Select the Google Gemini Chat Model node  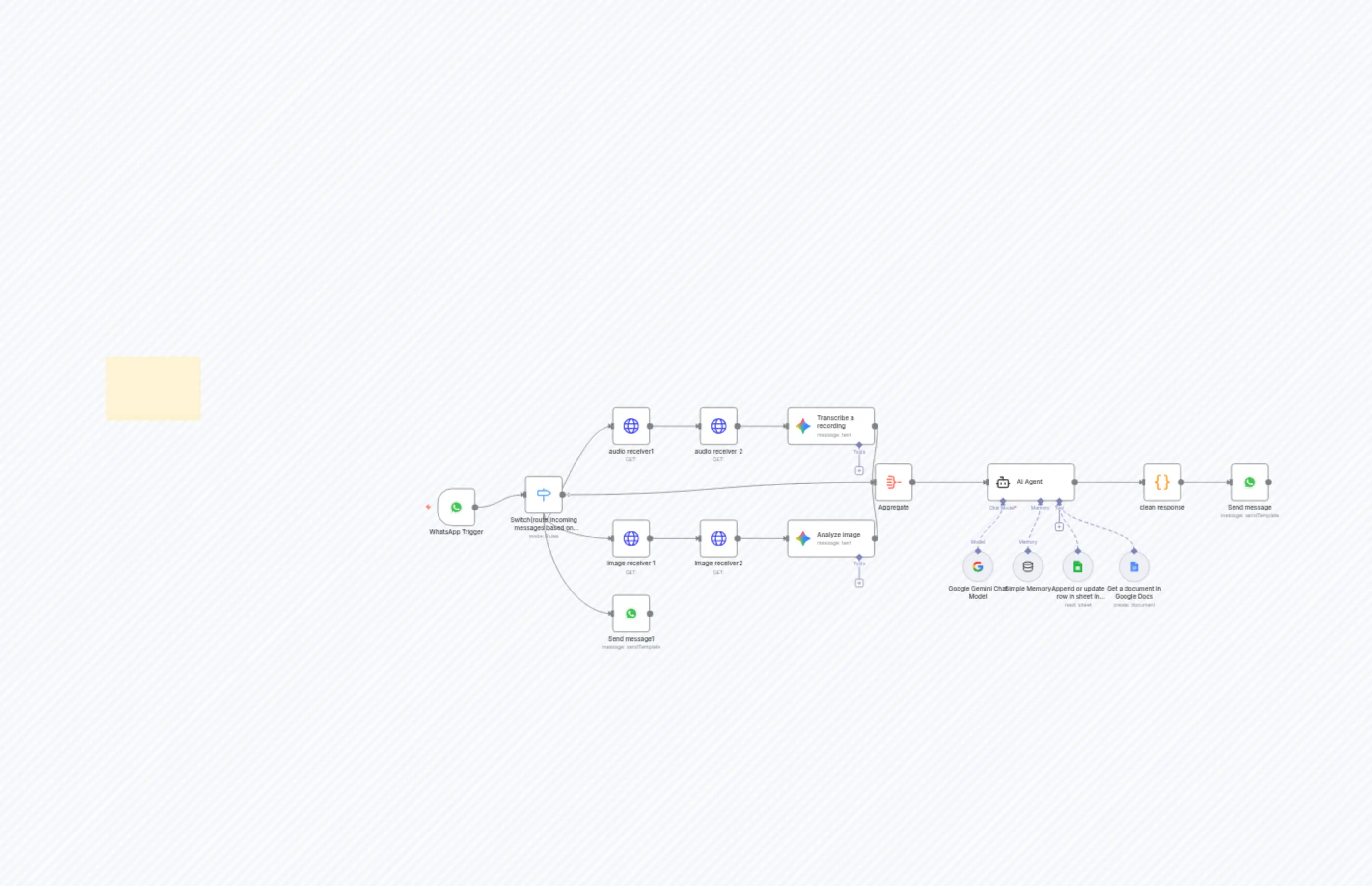tap(978, 566)
